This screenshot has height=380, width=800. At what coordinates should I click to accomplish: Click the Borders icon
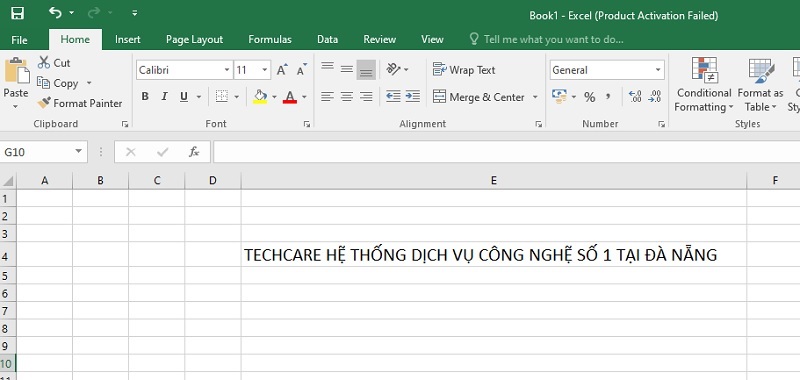click(221, 96)
